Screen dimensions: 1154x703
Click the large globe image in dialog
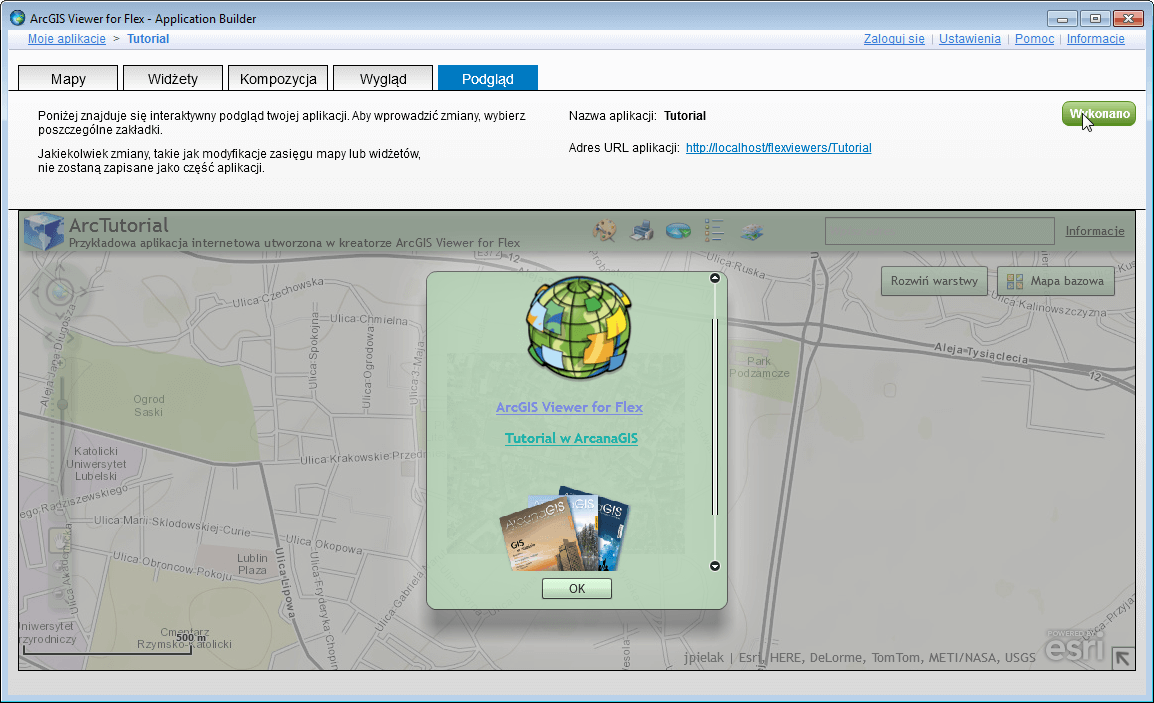(579, 328)
